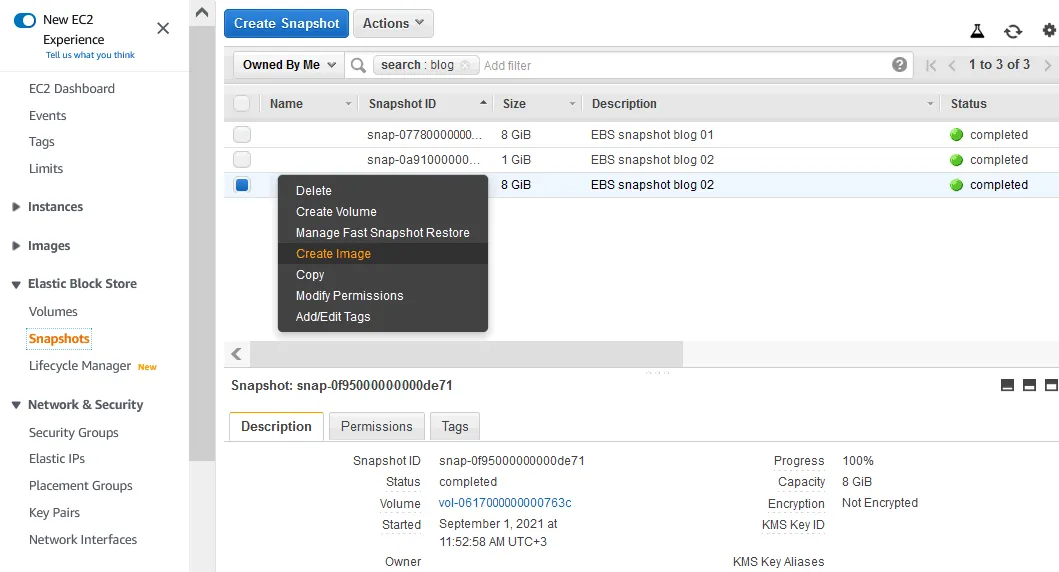Select 'Create Image' from context menu
The height and width of the screenshot is (572, 1059).
click(x=333, y=254)
